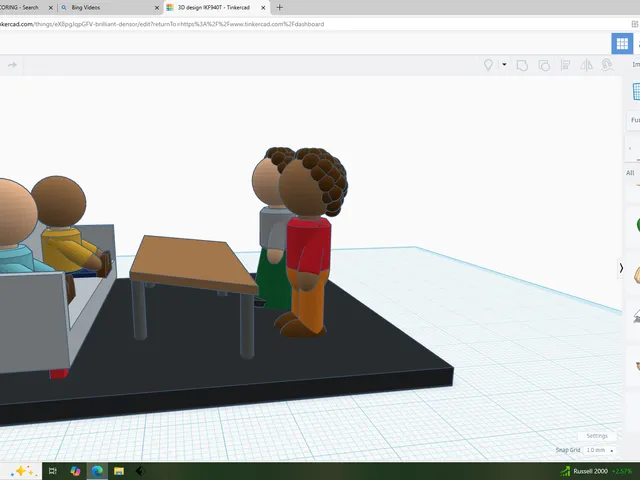
Task: Click the Cruise tool icon
Action: (607, 65)
